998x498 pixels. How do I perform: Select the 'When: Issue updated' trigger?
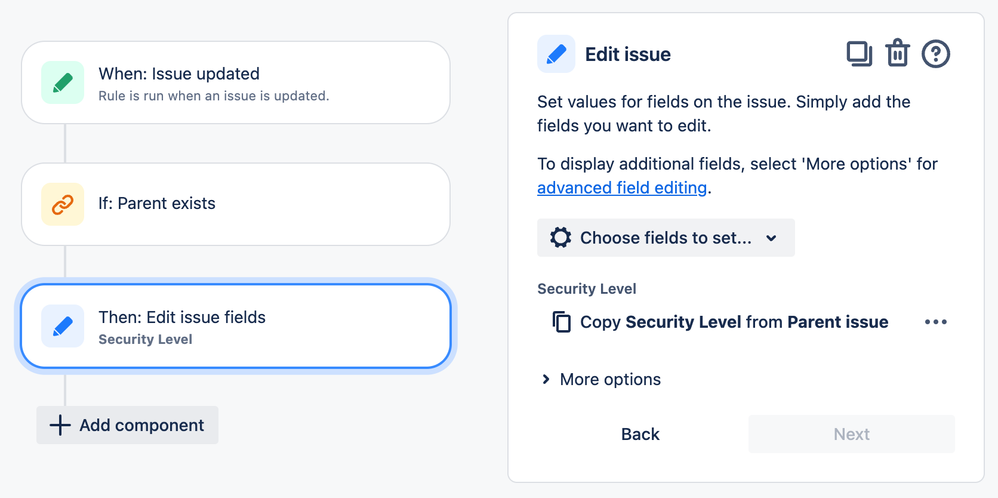click(x=235, y=82)
